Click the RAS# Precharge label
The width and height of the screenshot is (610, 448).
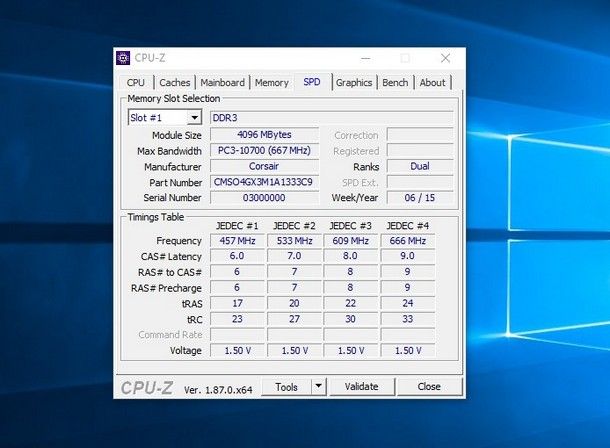pyautogui.click(x=166, y=288)
